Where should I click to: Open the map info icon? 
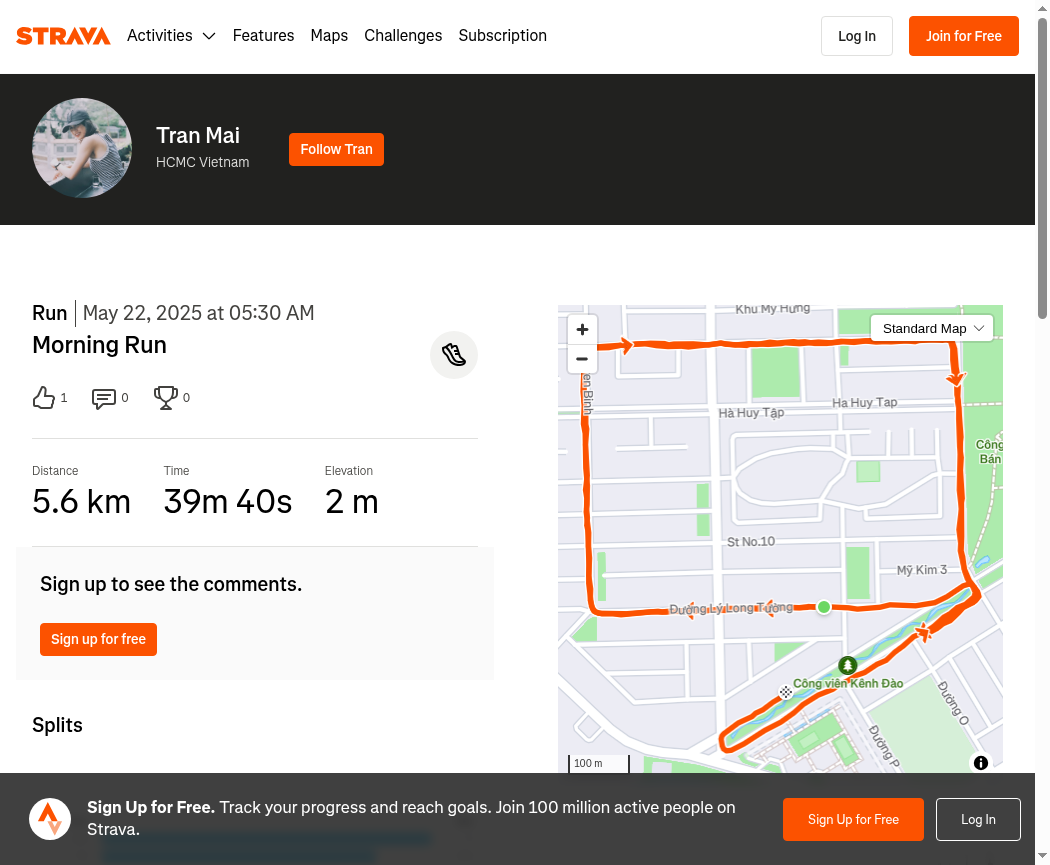click(980, 763)
